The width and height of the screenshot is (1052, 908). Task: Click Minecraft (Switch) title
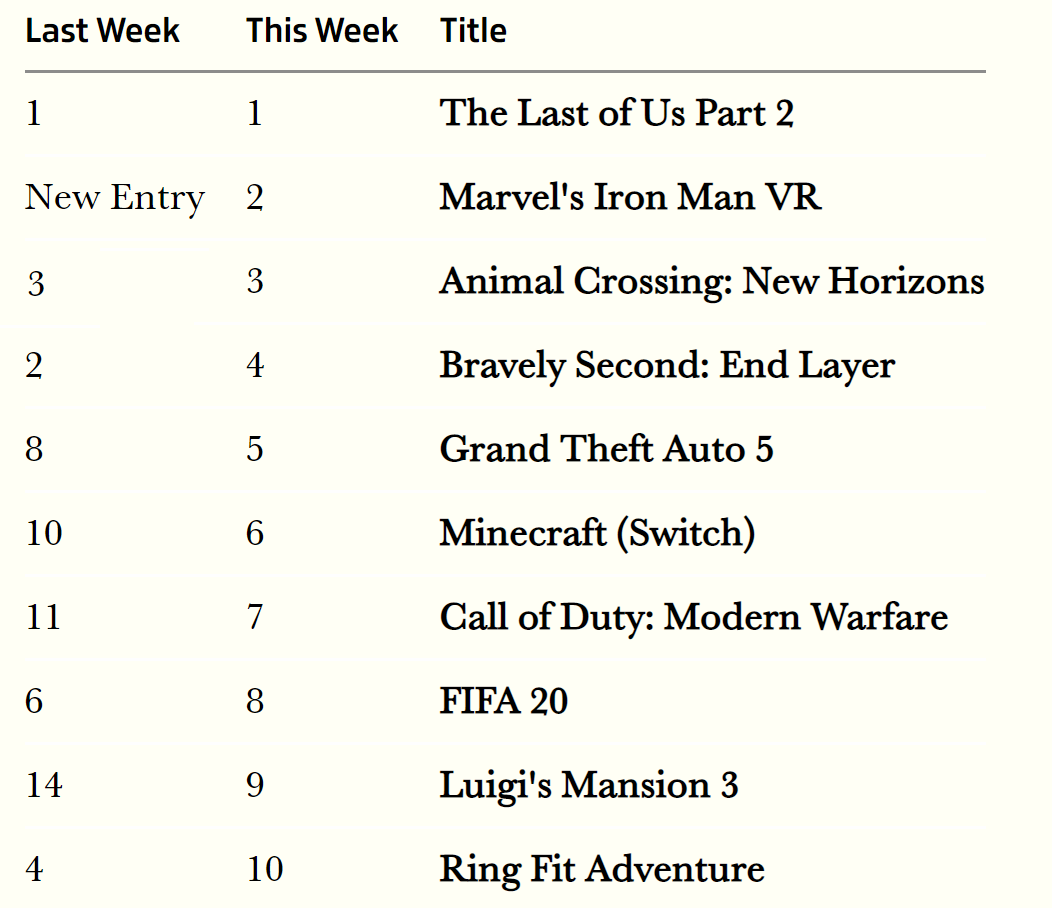(x=597, y=534)
